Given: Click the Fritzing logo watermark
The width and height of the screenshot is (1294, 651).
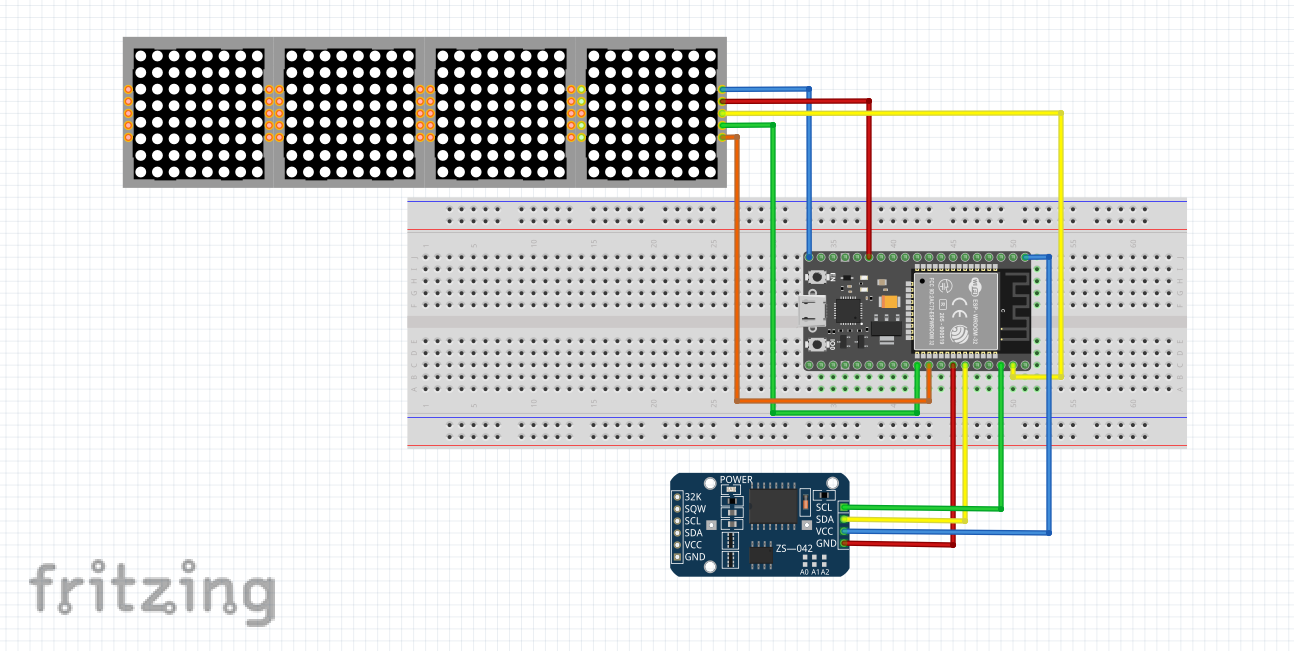Looking at the screenshot, I should click(x=152, y=590).
